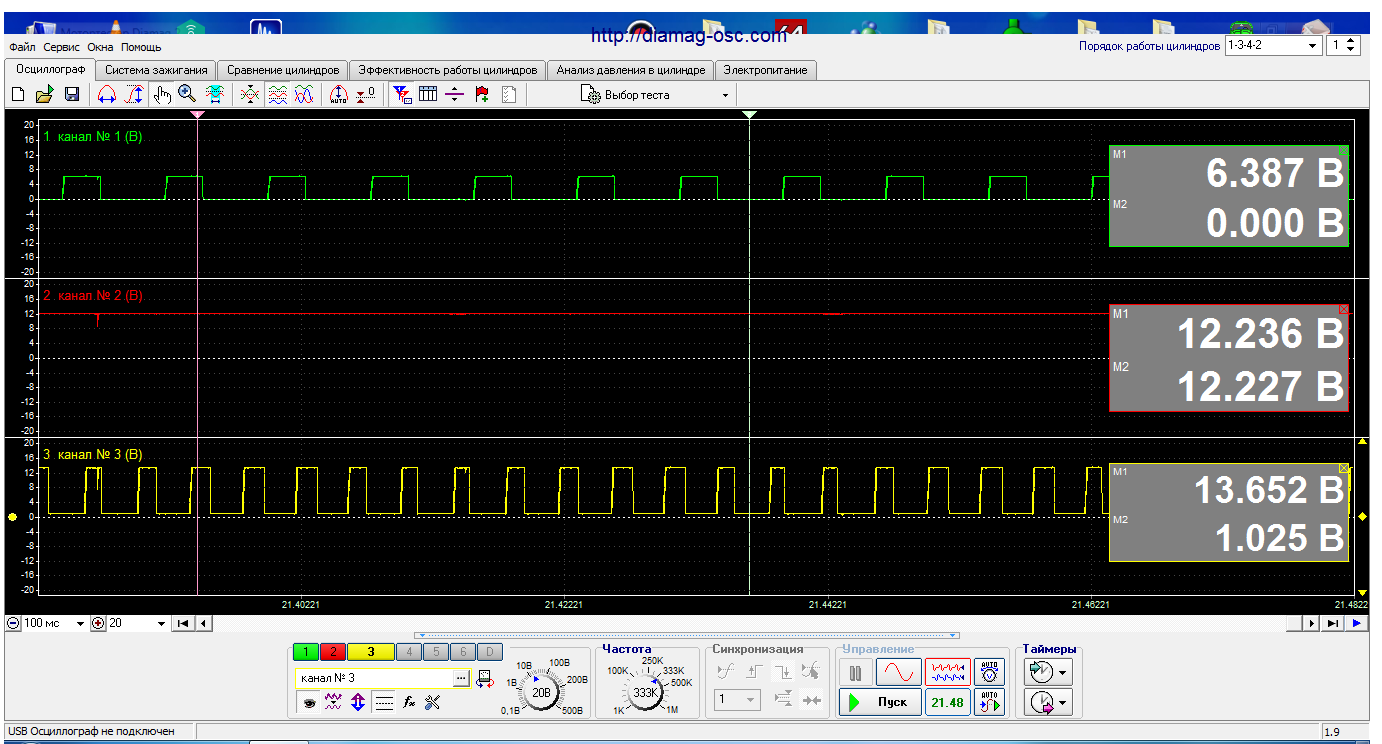Toggle channel 6 gray button
The height and width of the screenshot is (744, 1382).
coord(463,652)
